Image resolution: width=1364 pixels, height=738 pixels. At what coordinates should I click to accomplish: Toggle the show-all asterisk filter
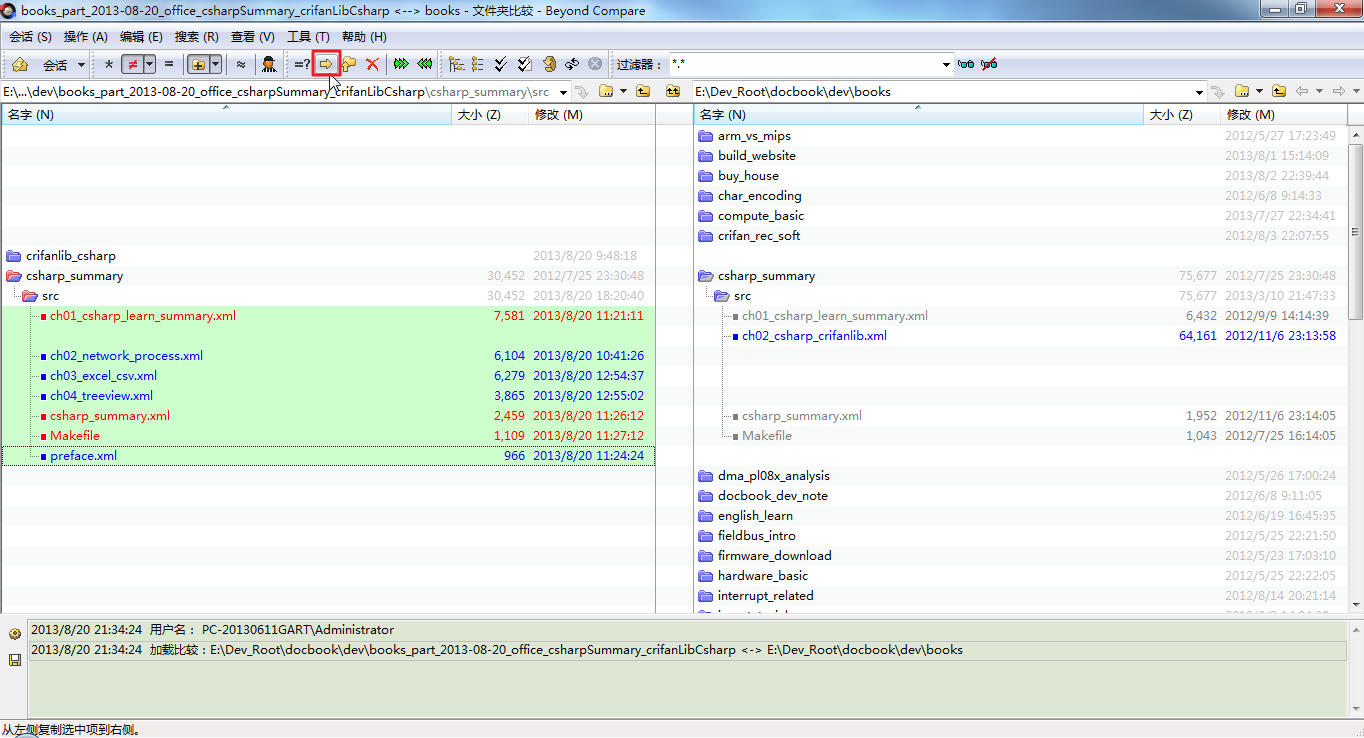(109, 65)
